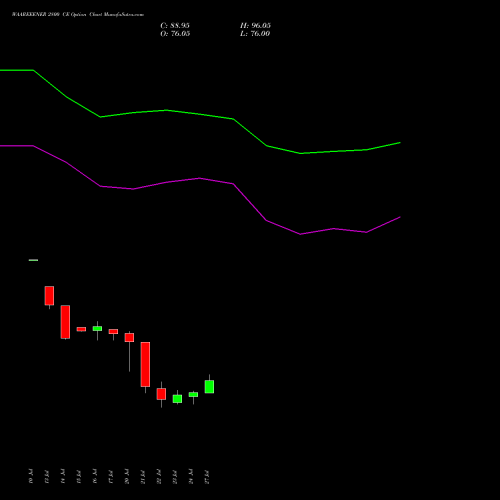Screen dimensions: 500x500
Task: Click the close value C: 88.95
Action: tap(175, 26)
